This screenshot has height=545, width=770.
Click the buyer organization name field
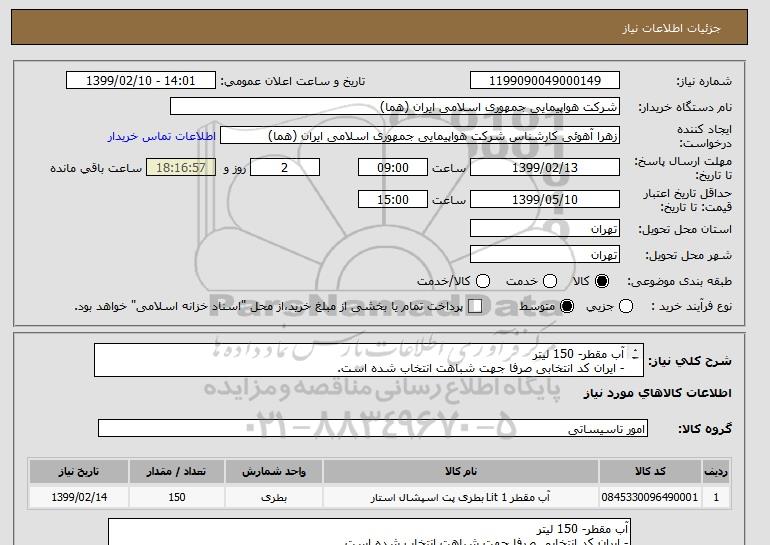pyautogui.click(x=395, y=107)
